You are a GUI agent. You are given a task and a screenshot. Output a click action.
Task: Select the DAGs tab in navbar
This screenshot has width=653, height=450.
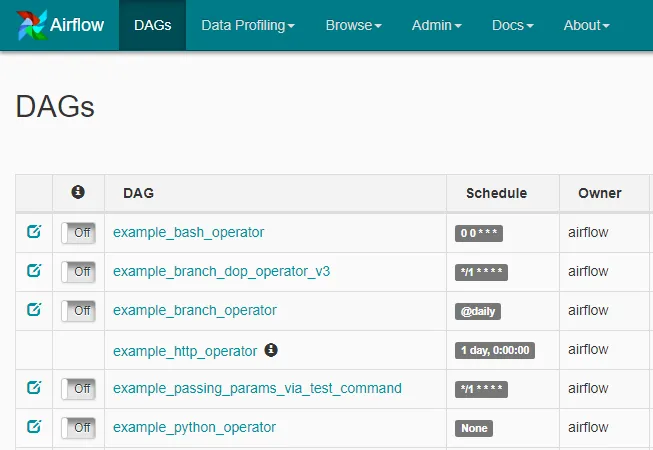pos(152,25)
